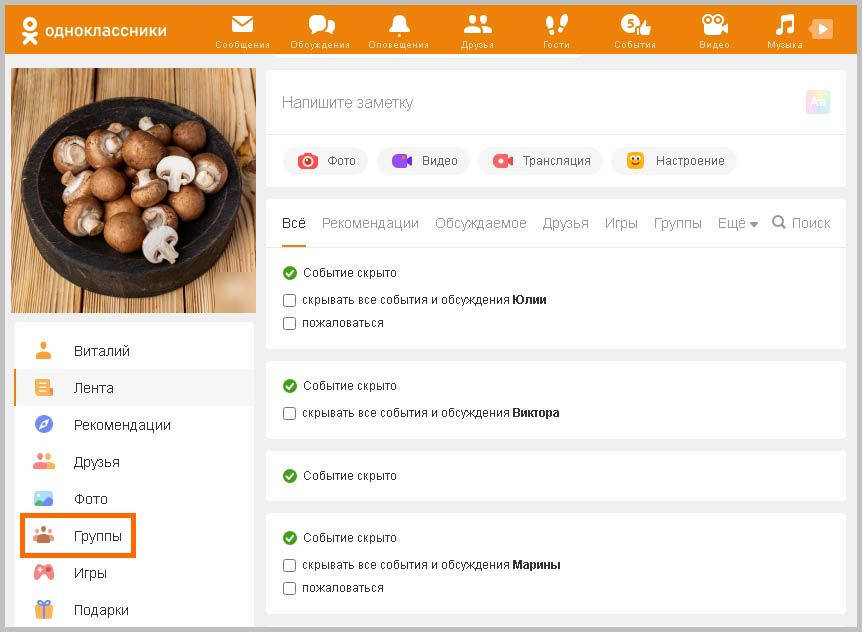Screen dimensions: 862x632
Task: Expand the Ещё dropdown in feed tabs
Action: [x=738, y=223]
